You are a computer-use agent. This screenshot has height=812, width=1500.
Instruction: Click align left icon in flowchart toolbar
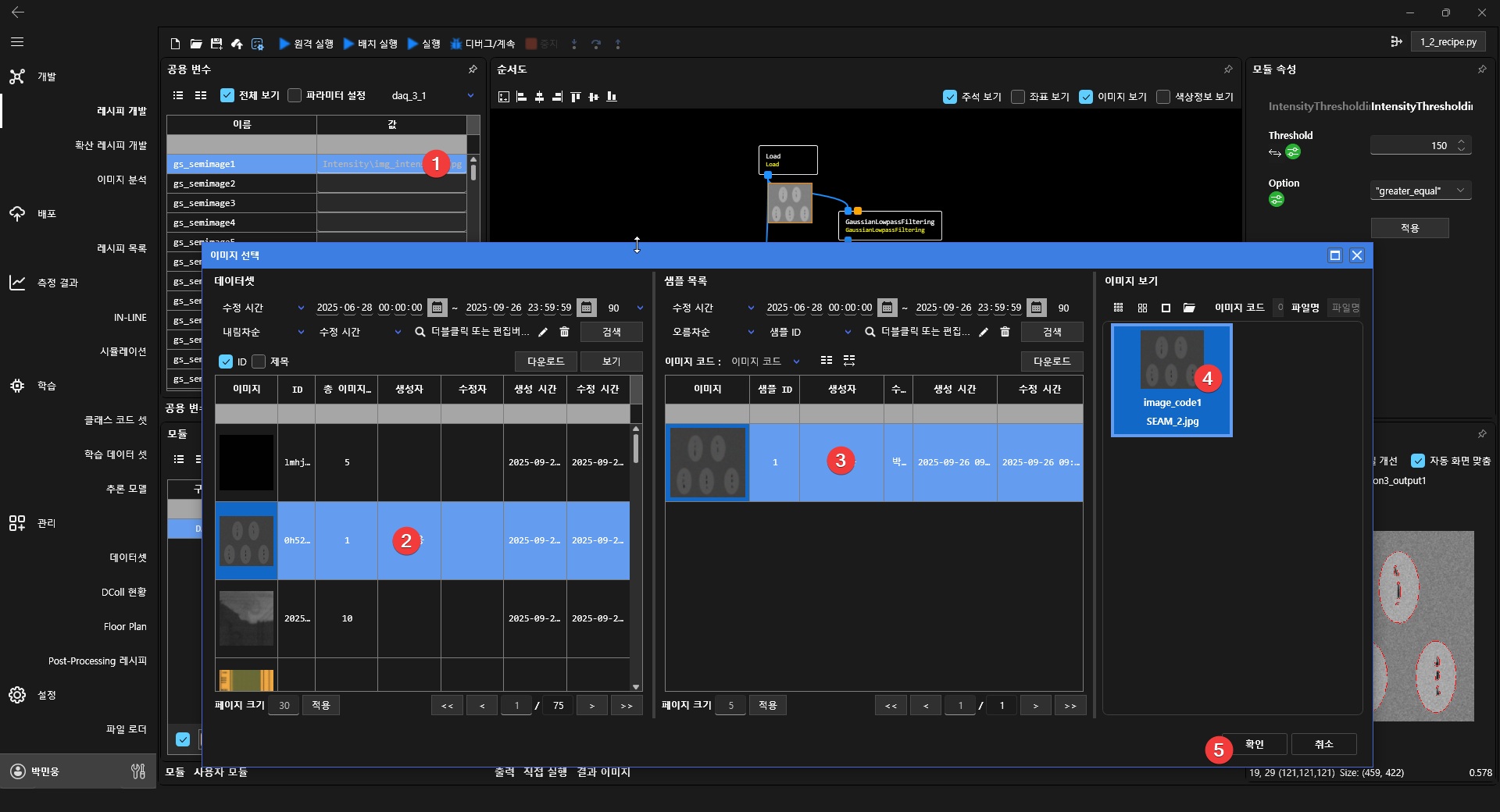point(521,97)
